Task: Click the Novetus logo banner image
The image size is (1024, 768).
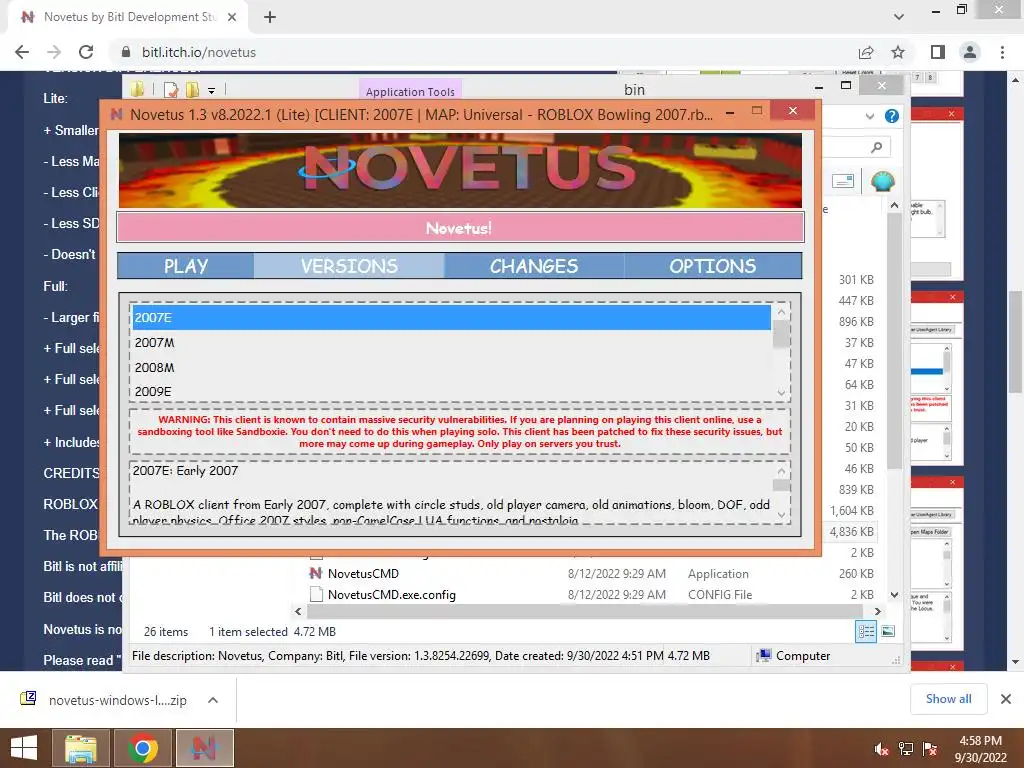Action: click(460, 171)
